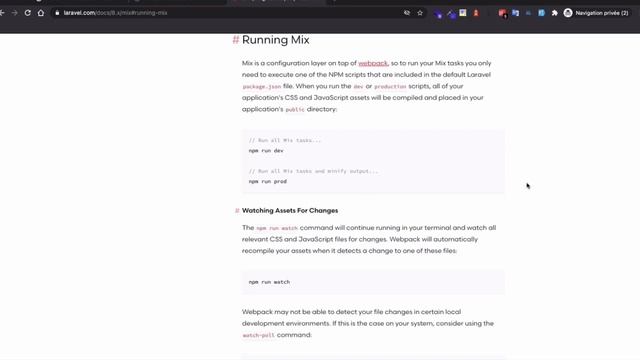Click the crossed-eye tracking icon in address bar
The image size is (640, 360).
click(407, 13)
